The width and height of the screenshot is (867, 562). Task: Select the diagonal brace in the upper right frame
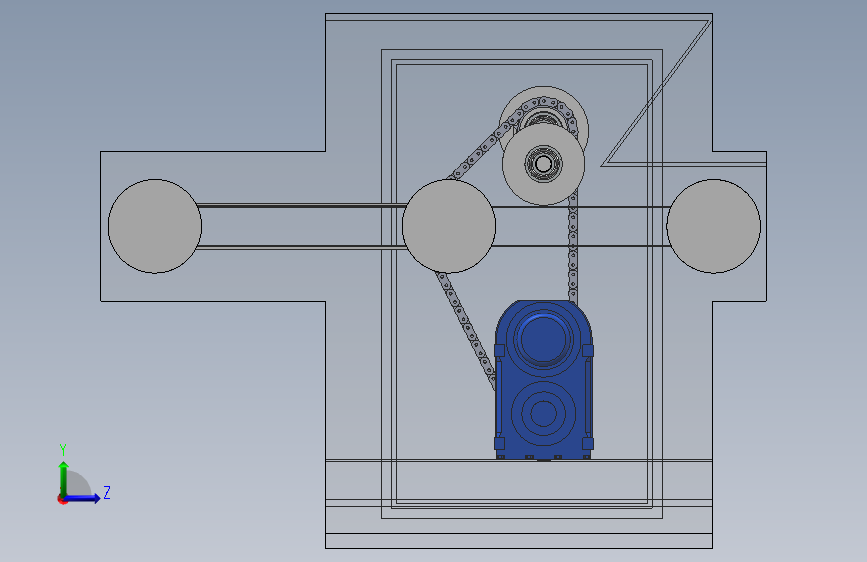pyautogui.click(x=656, y=93)
